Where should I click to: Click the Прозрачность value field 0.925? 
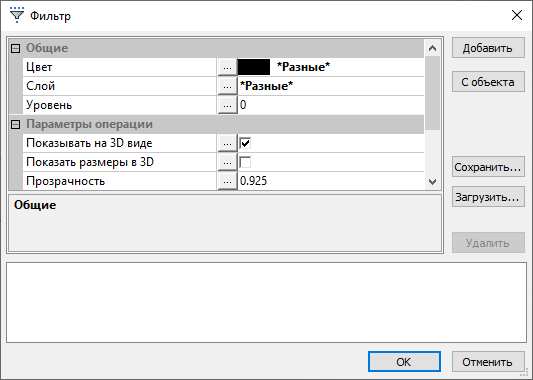[331, 181]
